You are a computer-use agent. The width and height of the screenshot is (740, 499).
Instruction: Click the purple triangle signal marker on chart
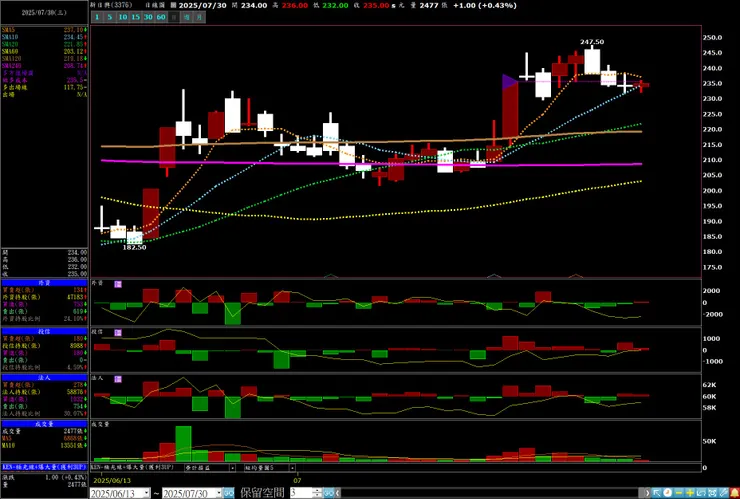point(510,82)
